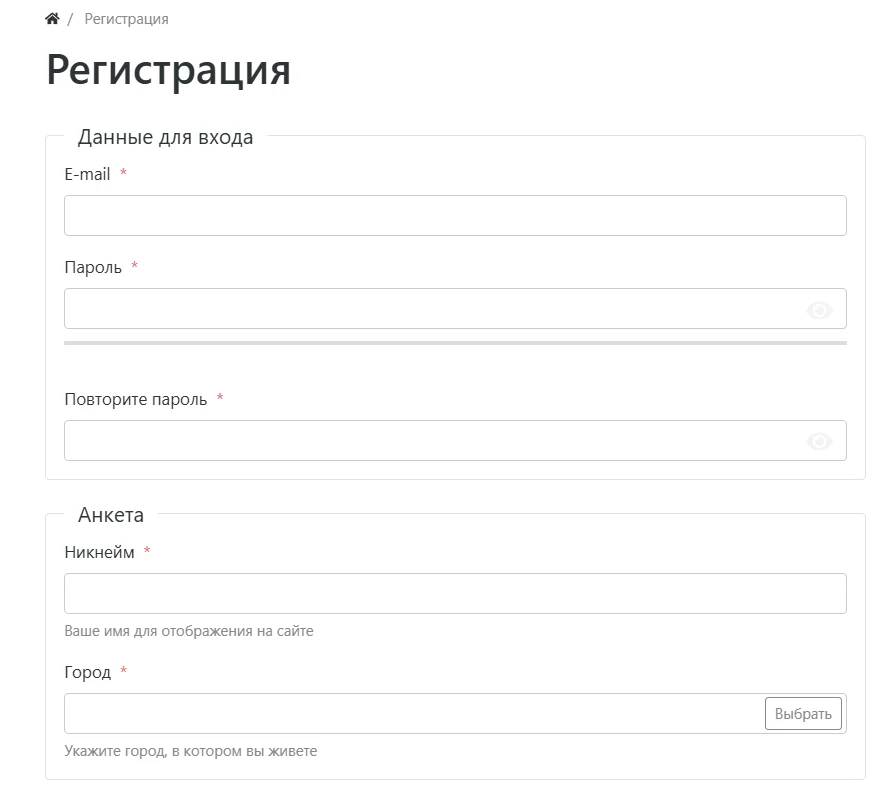
Task: Click the 'Анкета' section legend
Action: [x=111, y=515]
